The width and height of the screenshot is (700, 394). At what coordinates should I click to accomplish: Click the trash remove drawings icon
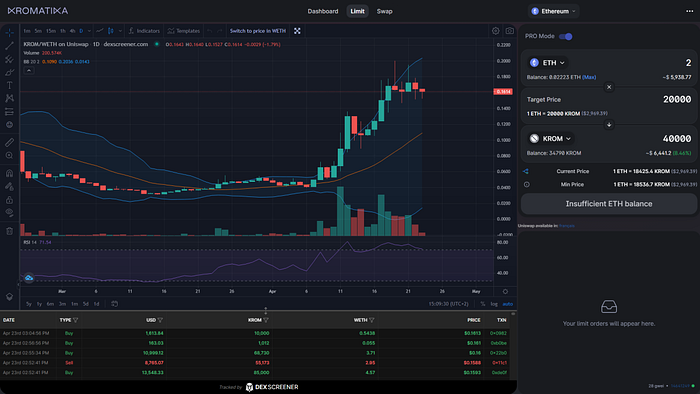point(9,231)
